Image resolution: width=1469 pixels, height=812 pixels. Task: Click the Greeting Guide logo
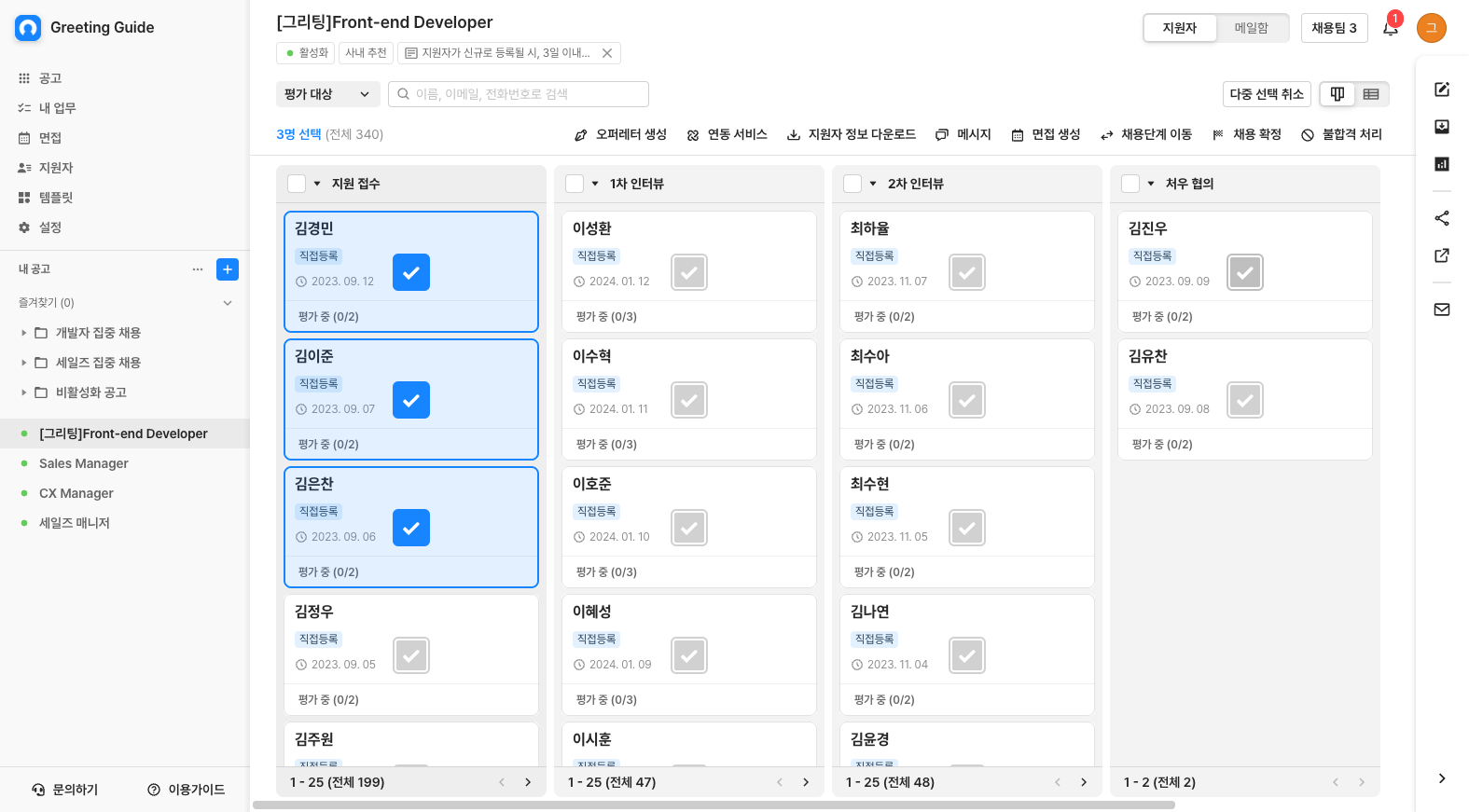pos(28,28)
